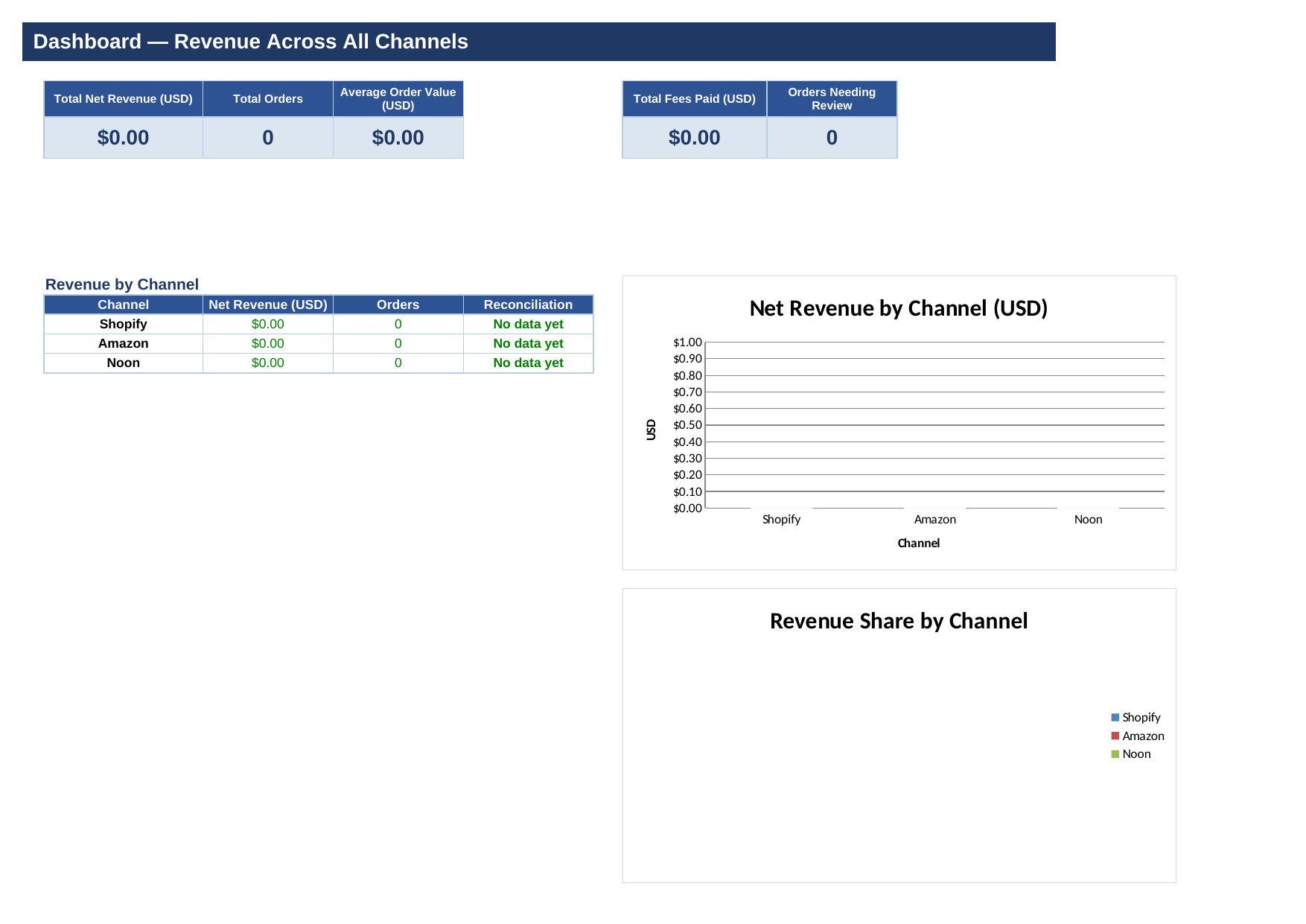
Task: Click the $0.00 value under Average Order Value
Action: [x=398, y=138]
